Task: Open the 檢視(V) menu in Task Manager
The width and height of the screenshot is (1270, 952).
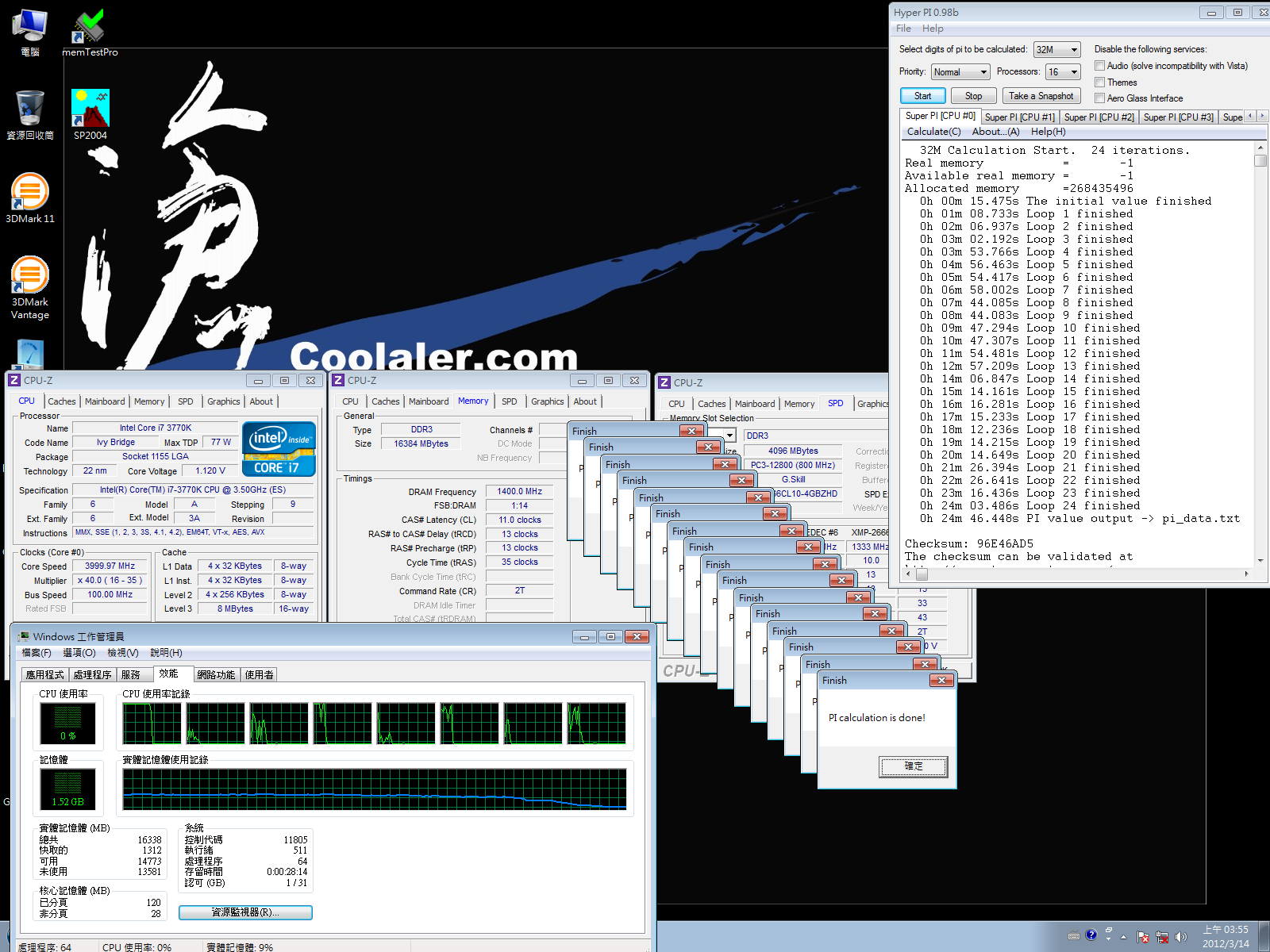Action: (x=123, y=653)
